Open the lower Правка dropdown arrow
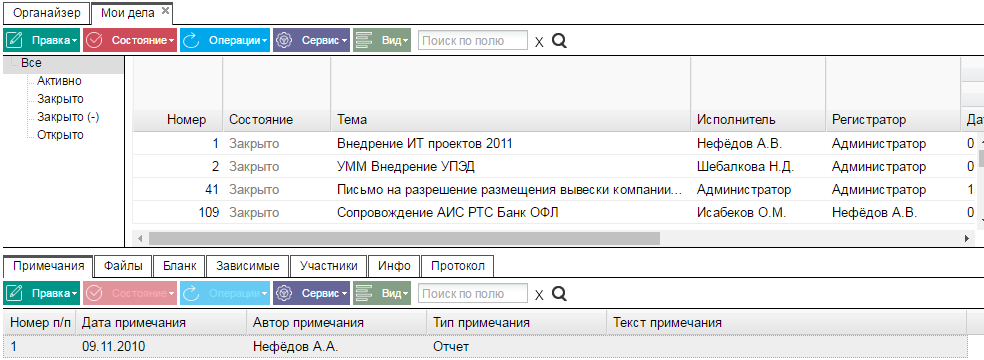The image size is (984, 360). pos(75,294)
